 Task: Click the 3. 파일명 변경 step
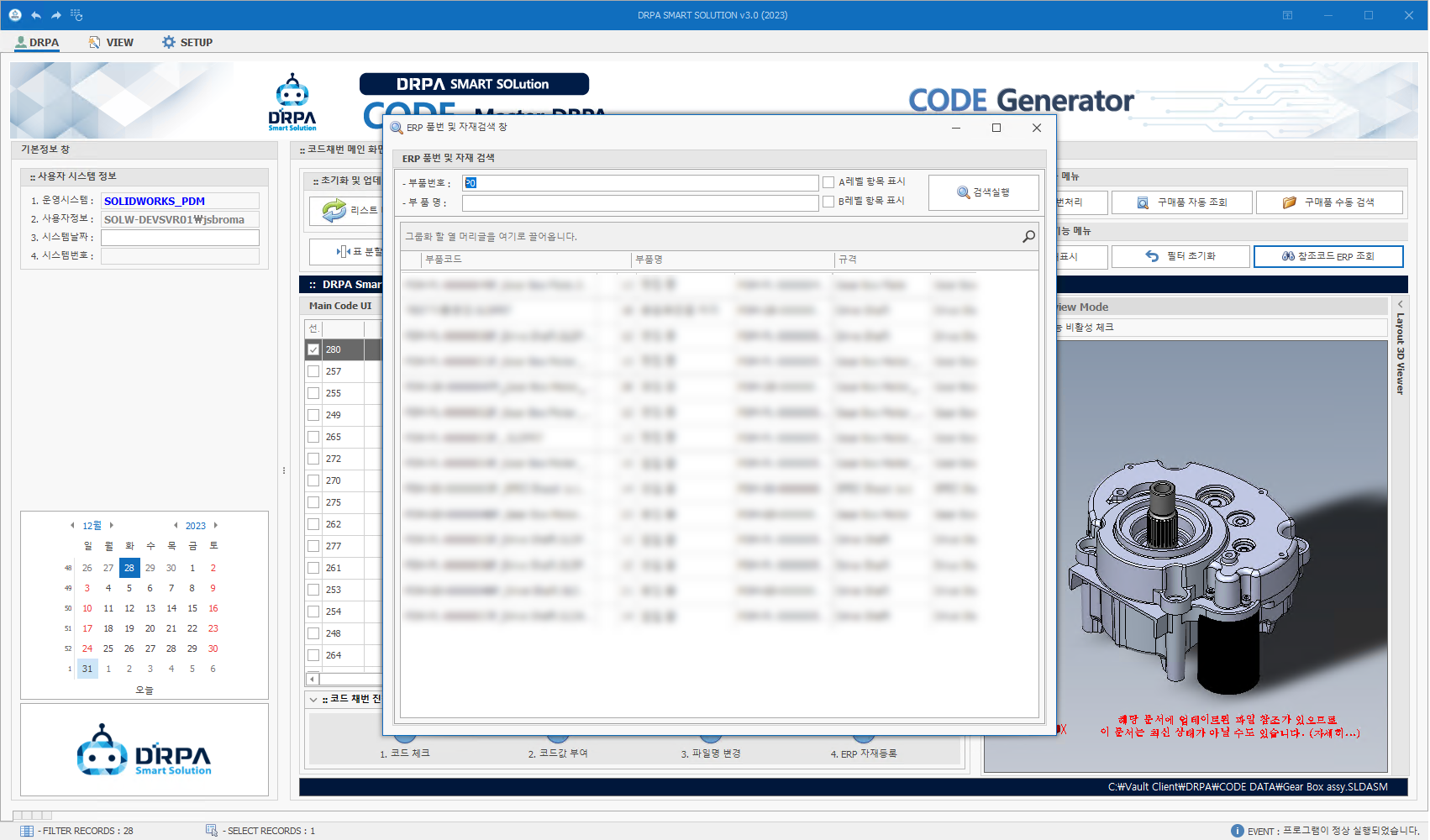point(711,753)
